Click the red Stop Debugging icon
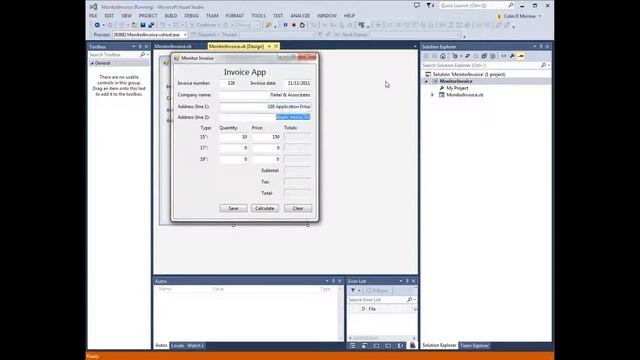 pos(293,25)
